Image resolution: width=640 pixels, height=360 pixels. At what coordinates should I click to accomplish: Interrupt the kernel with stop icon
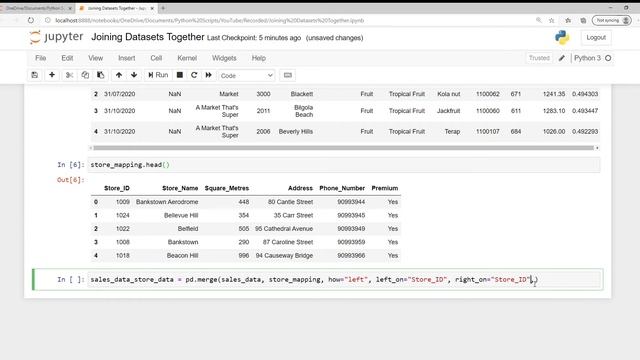(180, 75)
